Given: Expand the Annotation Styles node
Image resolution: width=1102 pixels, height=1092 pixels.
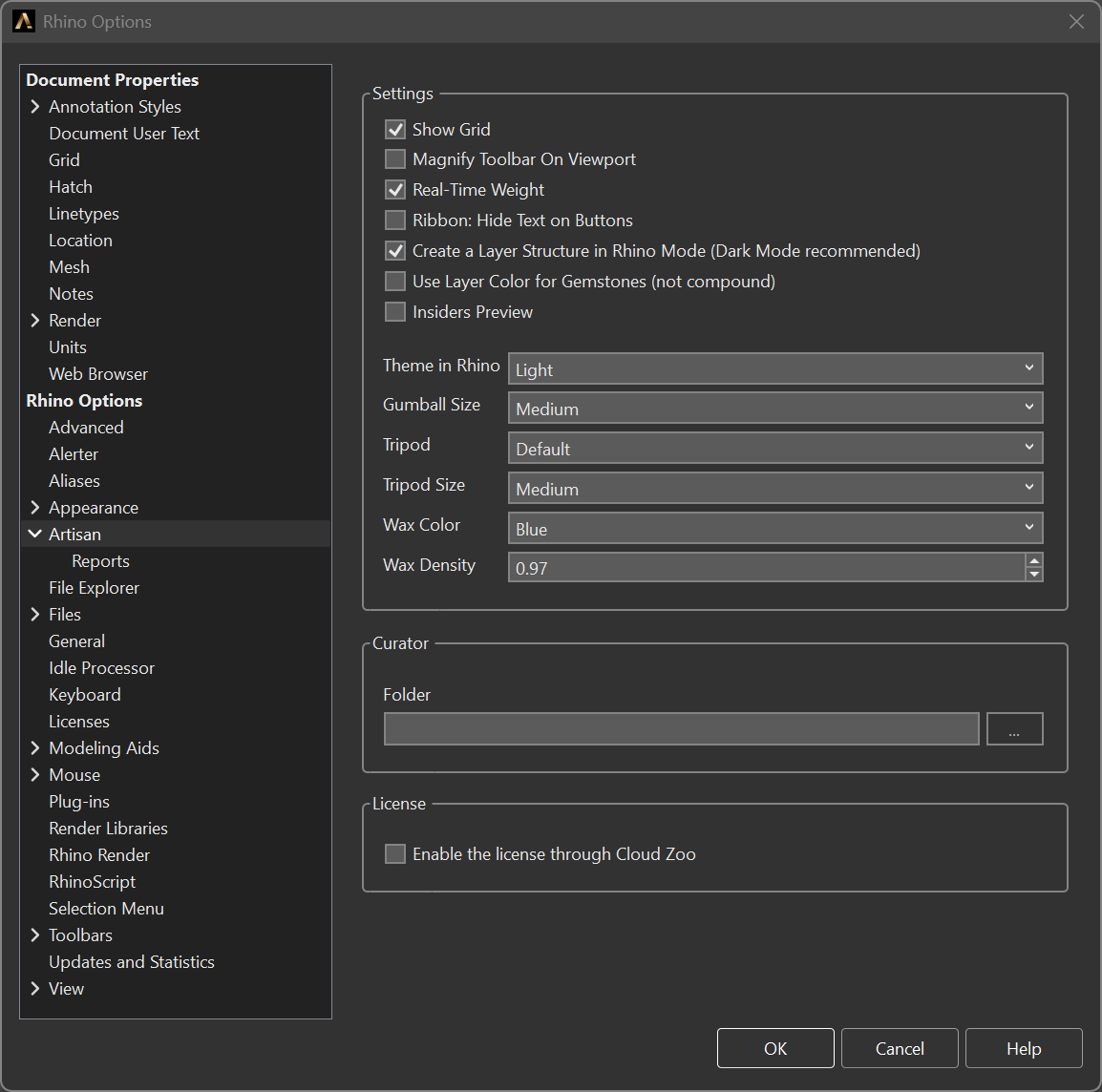Looking at the screenshot, I should (x=35, y=107).
